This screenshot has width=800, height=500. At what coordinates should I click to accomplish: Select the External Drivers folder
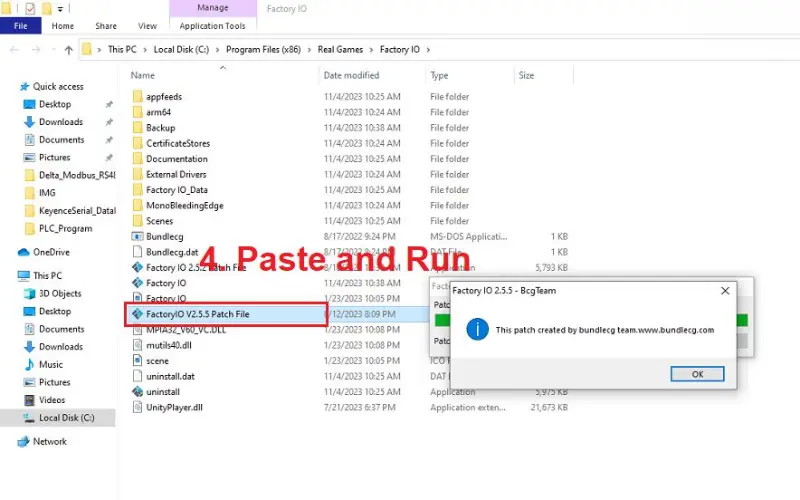pos(176,174)
